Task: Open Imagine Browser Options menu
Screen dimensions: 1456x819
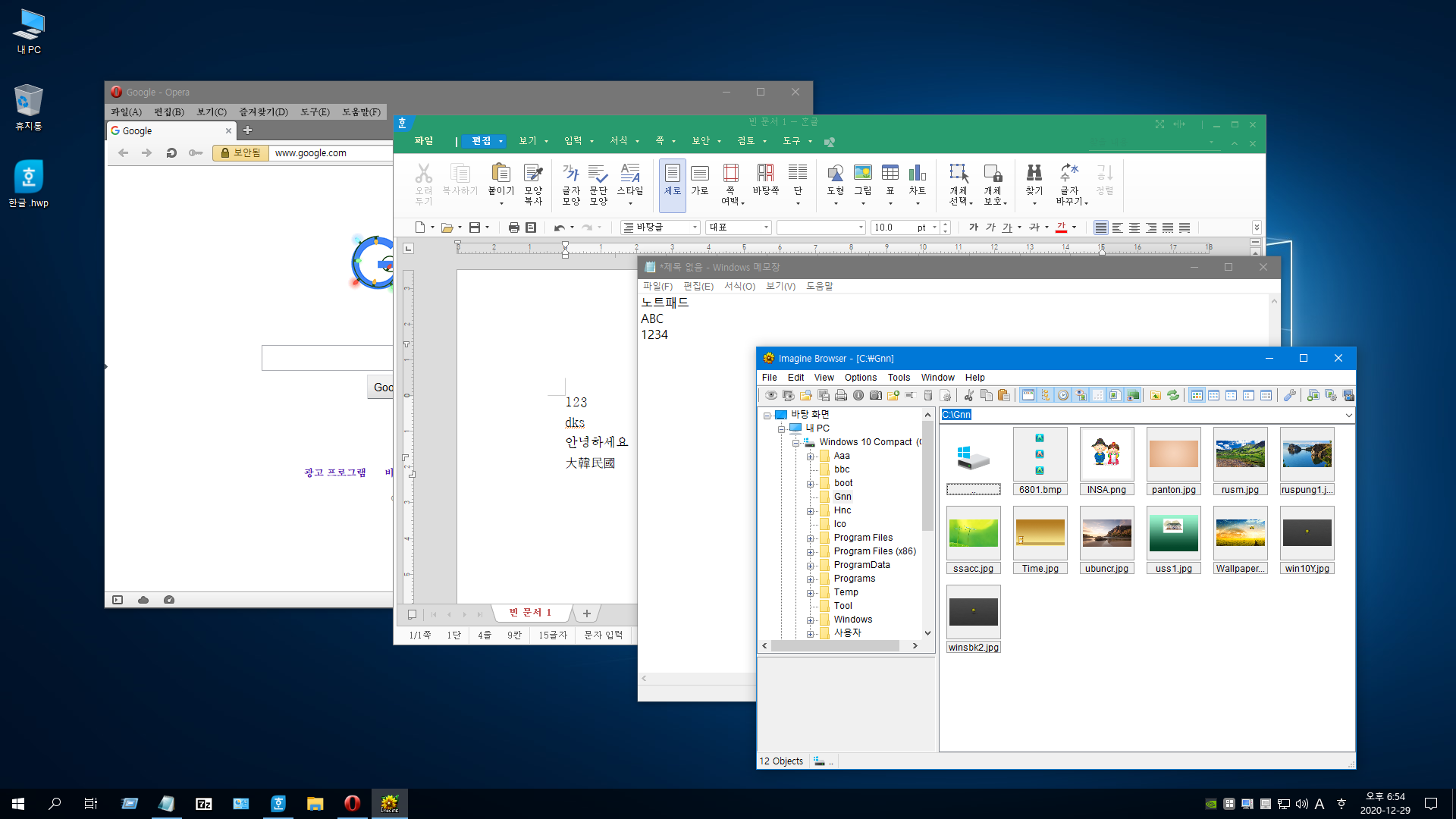Action: click(860, 378)
